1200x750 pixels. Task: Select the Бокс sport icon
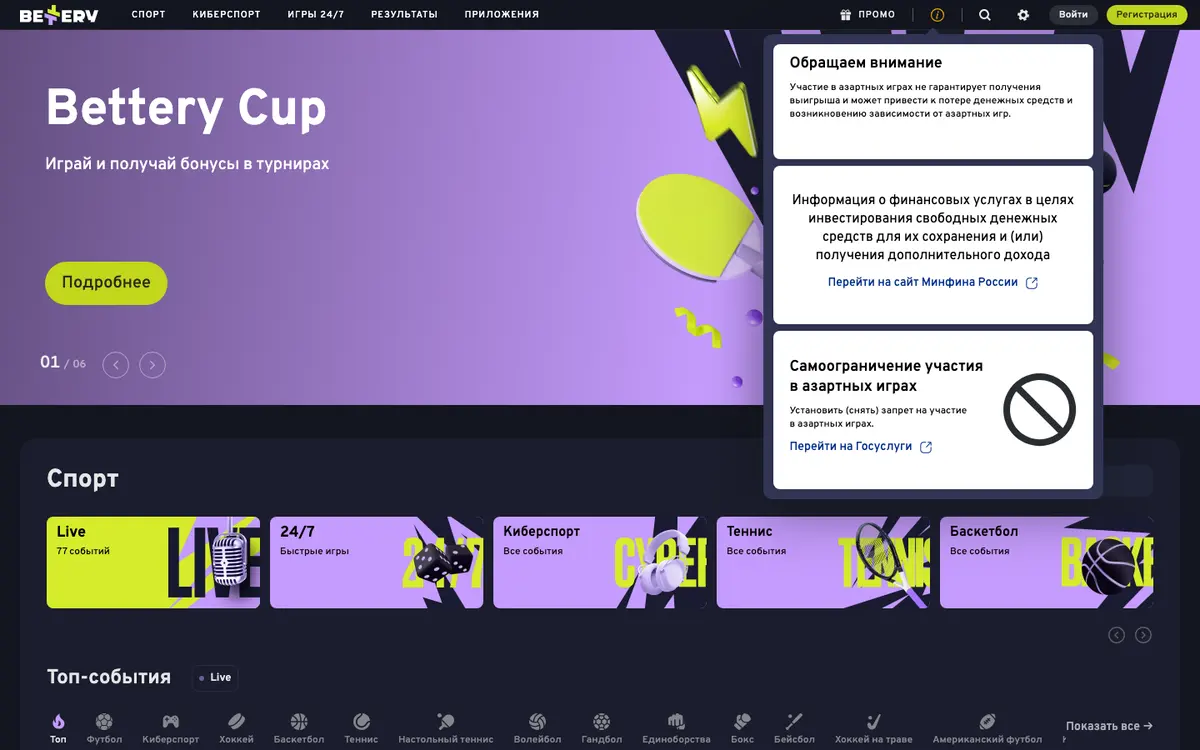pos(742,728)
